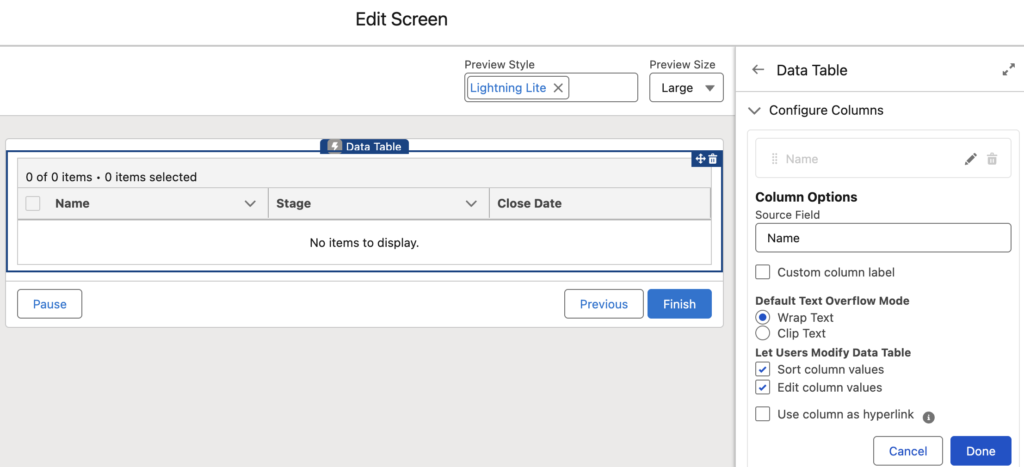Delete the Name column with the trash icon
Screen dimensions: 1024x467
pos(992,159)
